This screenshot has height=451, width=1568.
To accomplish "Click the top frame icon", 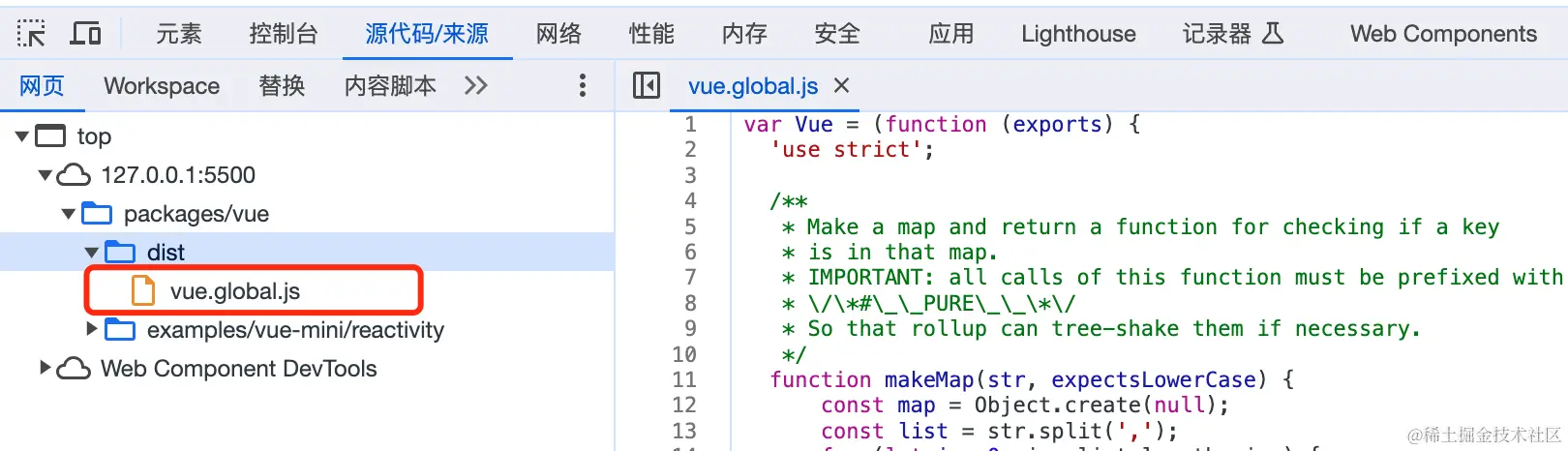I will coord(50,135).
